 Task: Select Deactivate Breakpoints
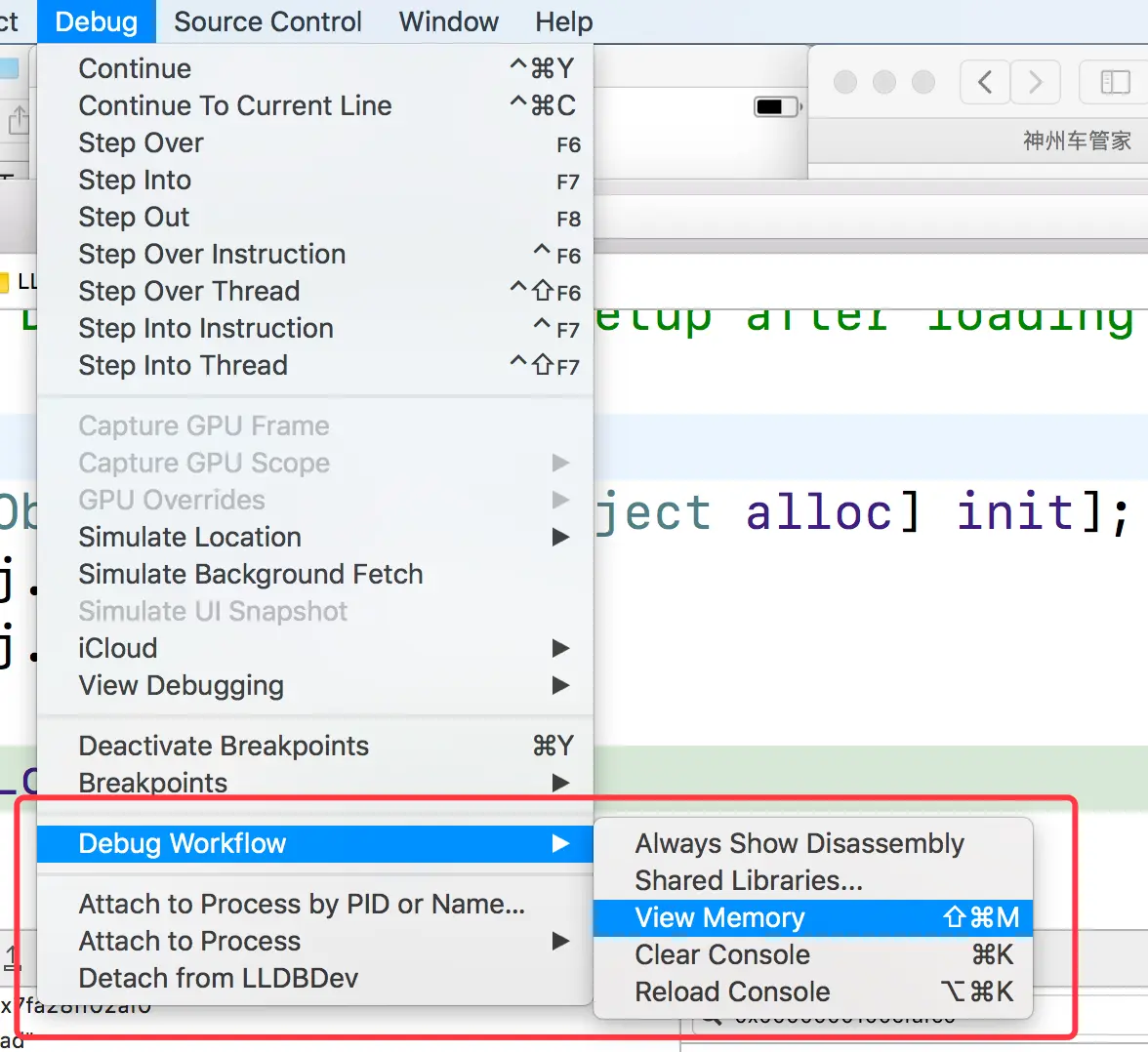coord(314,746)
